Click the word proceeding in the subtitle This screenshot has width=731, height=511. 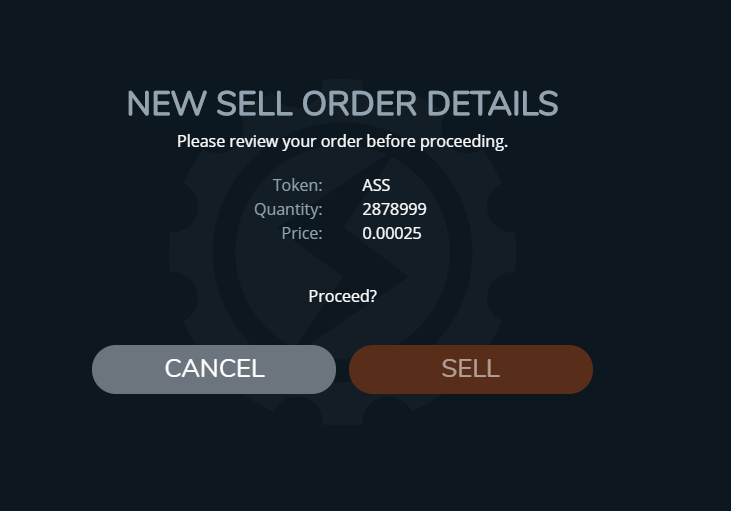pos(467,141)
